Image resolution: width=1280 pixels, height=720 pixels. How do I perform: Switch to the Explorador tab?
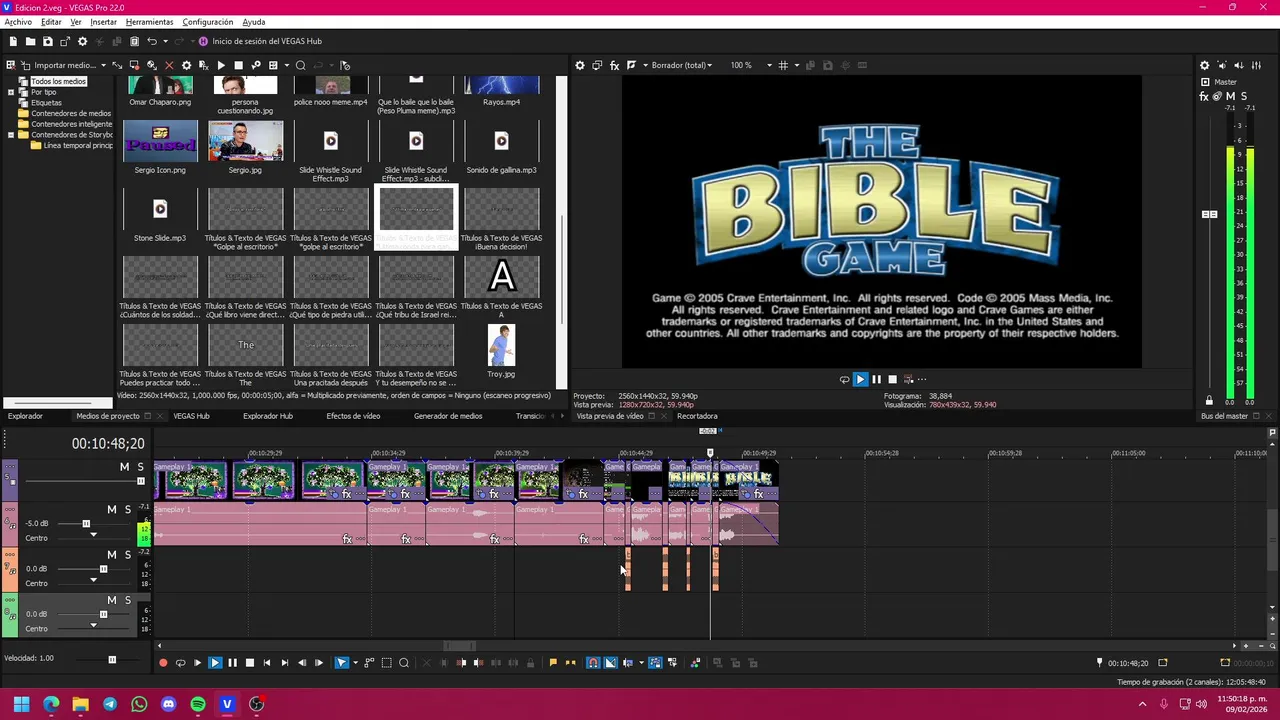26,416
